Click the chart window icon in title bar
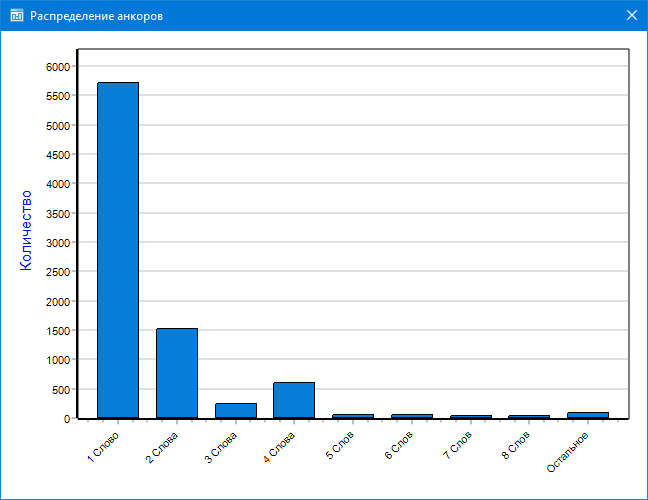The height and width of the screenshot is (500, 648). pyautogui.click(x=16, y=16)
